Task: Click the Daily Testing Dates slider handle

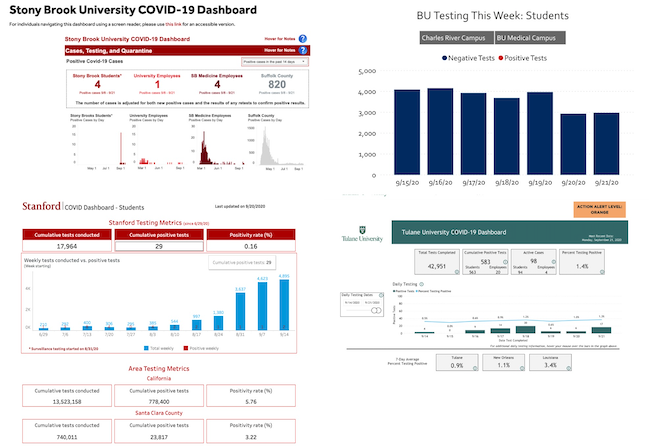Action: [x=376, y=310]
